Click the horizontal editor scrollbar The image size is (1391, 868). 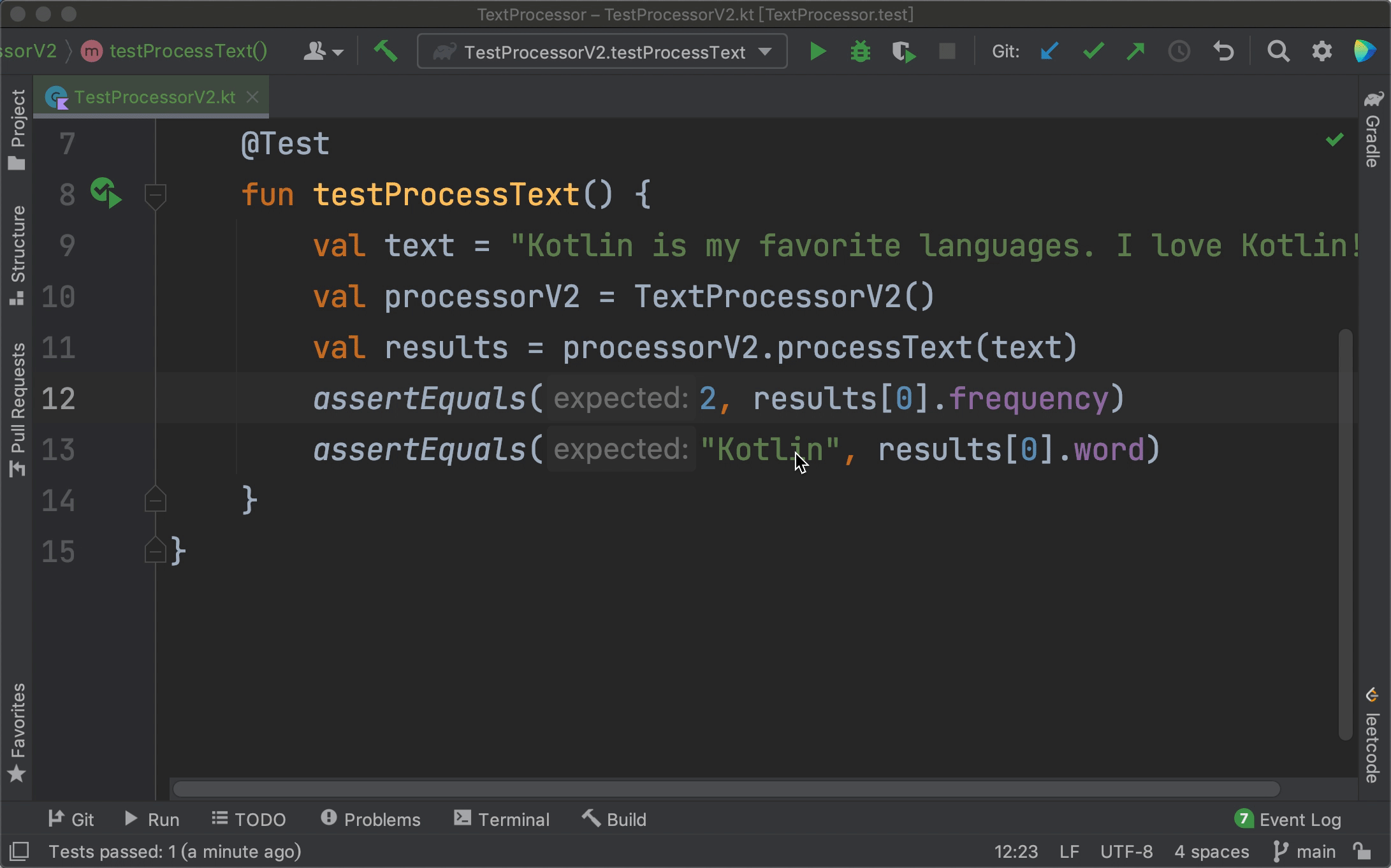(x=727, y=789)
